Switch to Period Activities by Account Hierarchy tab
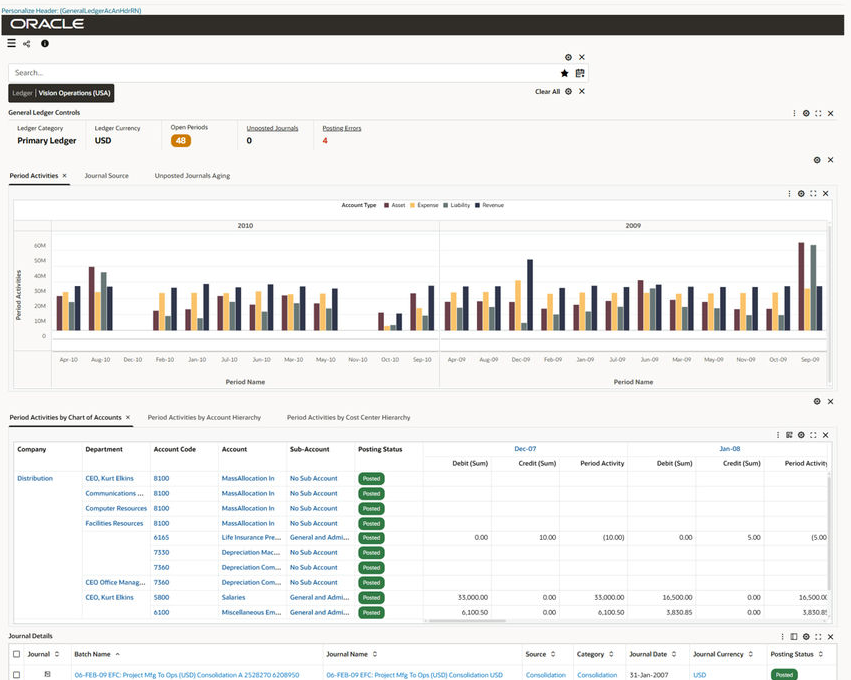This screenshot has width=851, height=680. tap(204, 417)
